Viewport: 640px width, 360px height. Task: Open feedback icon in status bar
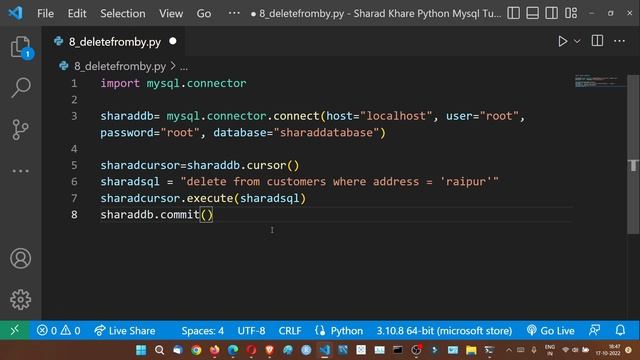(595, 330)
